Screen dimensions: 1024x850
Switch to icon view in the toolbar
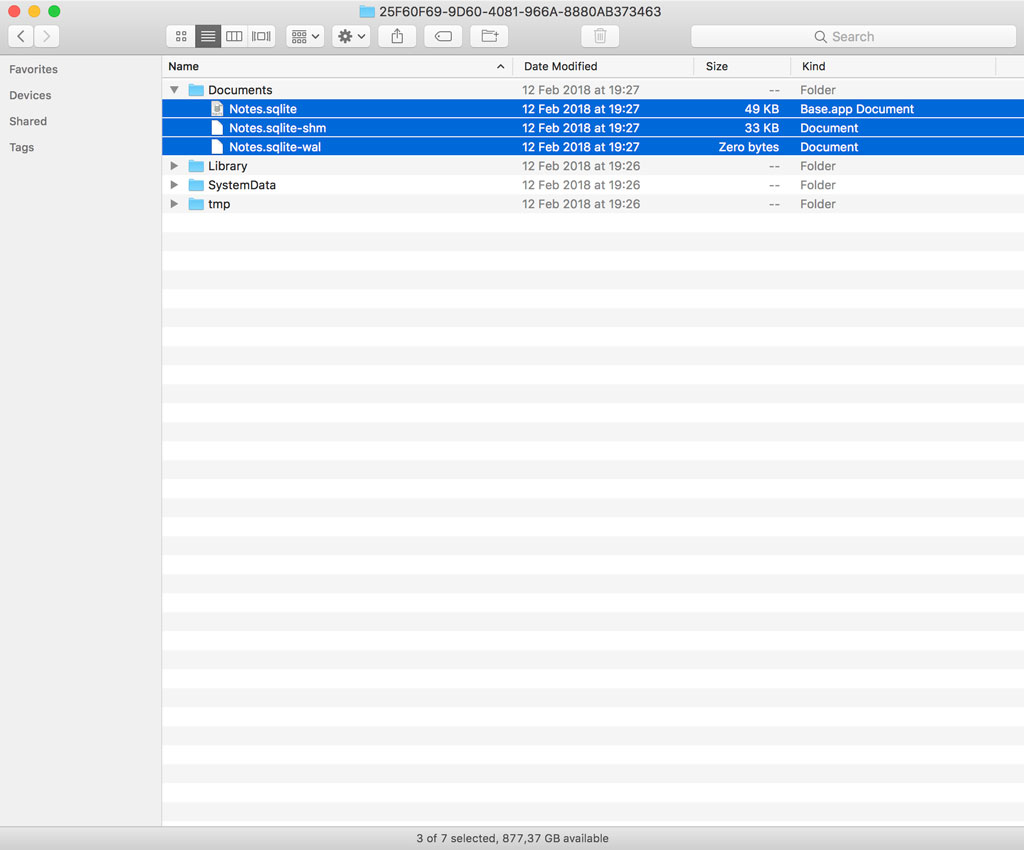point(181,36)
